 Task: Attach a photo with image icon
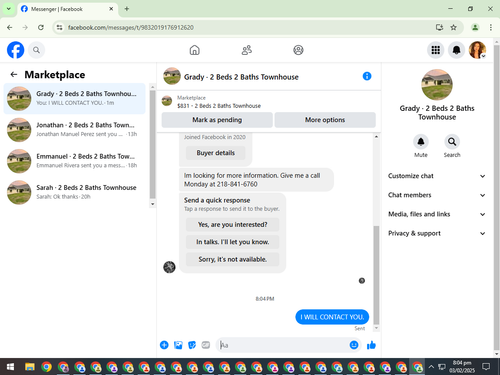tap(178, 345)
